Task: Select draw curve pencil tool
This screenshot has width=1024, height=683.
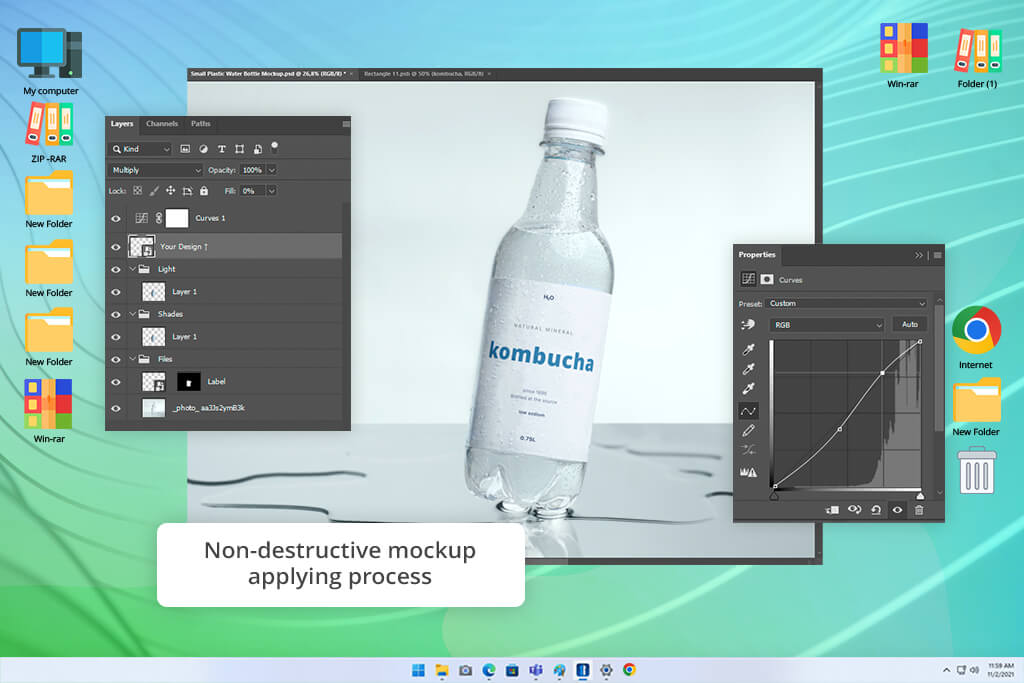Action: point(748,430)
